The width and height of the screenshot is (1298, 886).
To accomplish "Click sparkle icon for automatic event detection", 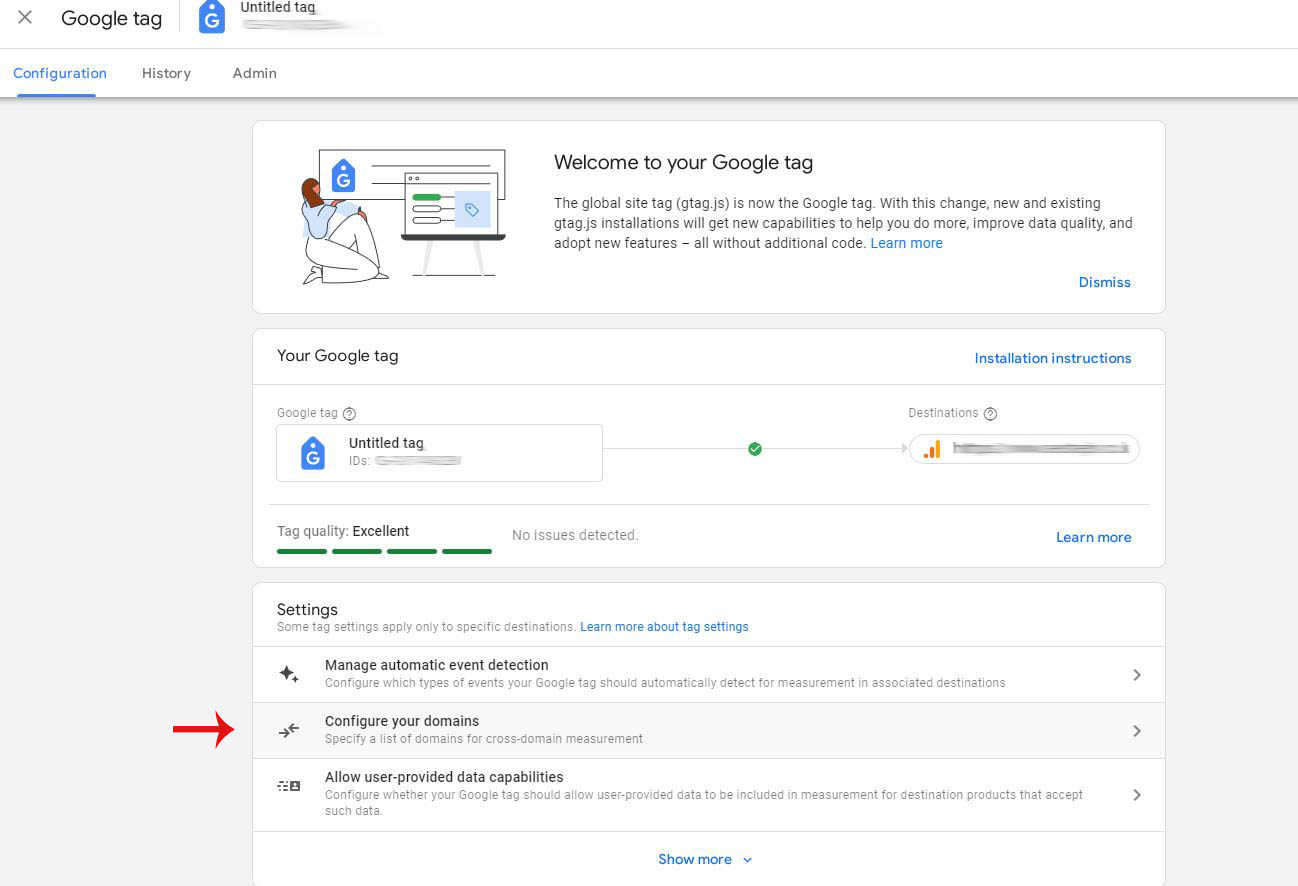I will tap(289, 674).
